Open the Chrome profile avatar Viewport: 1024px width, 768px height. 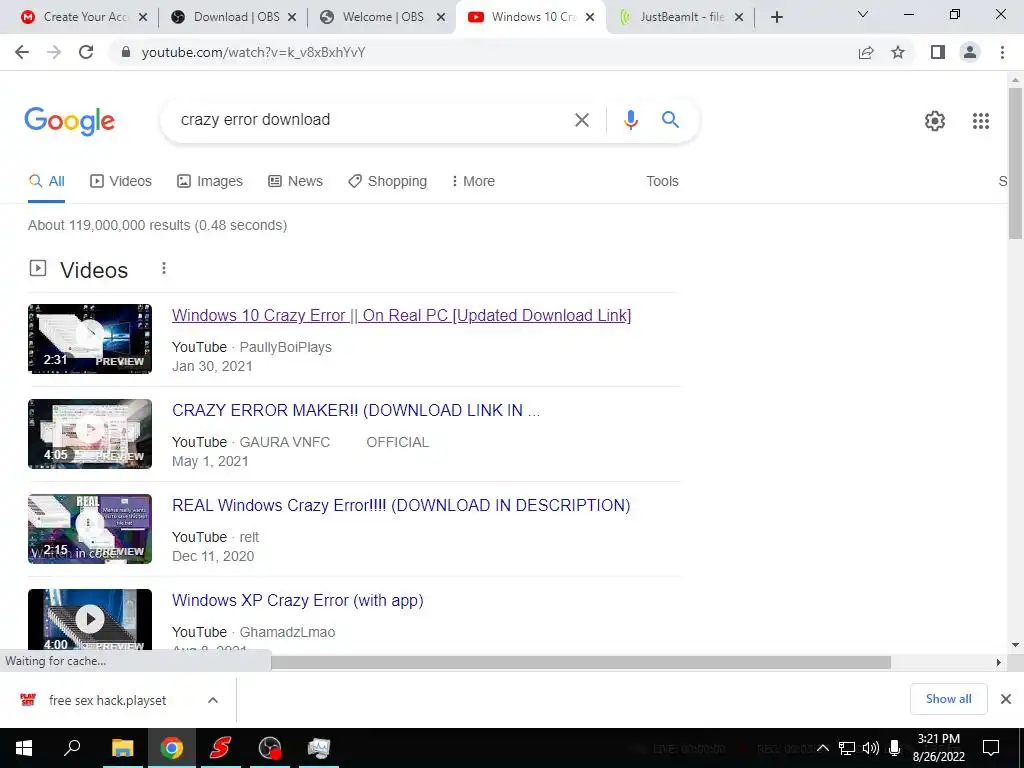(970, 52)
